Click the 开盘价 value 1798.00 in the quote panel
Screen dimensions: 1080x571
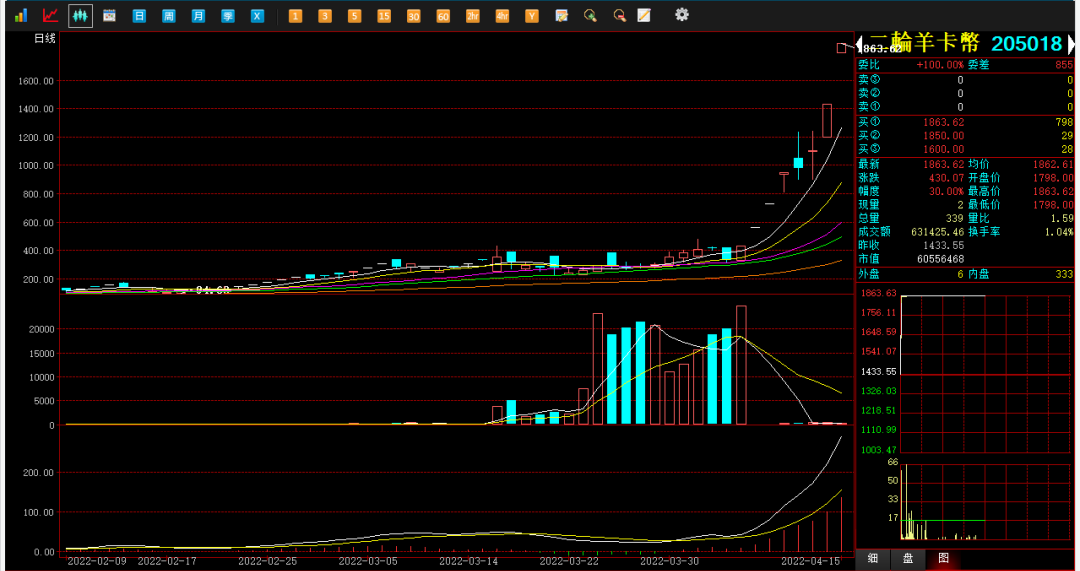(x=1053, y=177)
